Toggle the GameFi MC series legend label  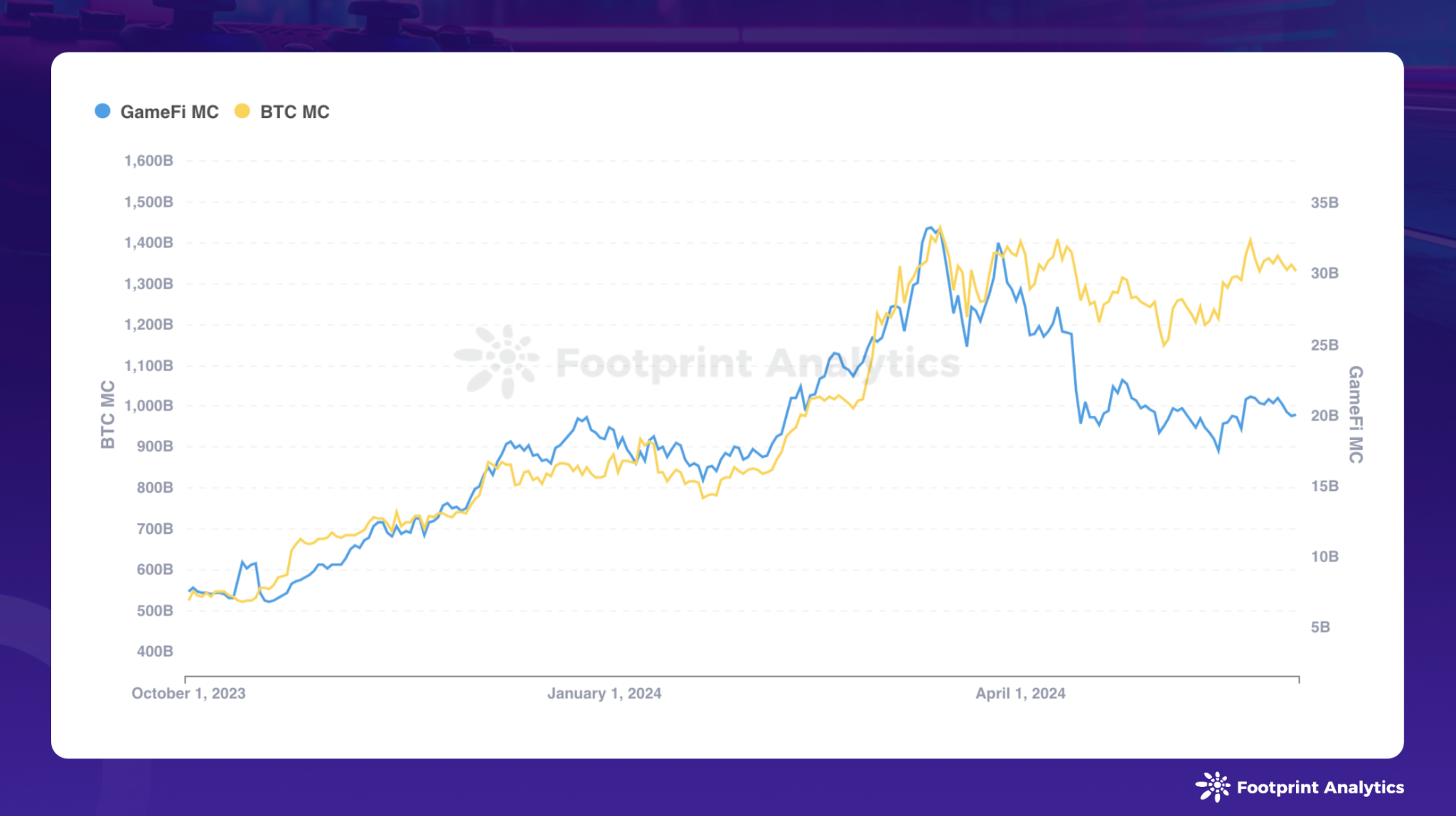(x=169, y=112)
